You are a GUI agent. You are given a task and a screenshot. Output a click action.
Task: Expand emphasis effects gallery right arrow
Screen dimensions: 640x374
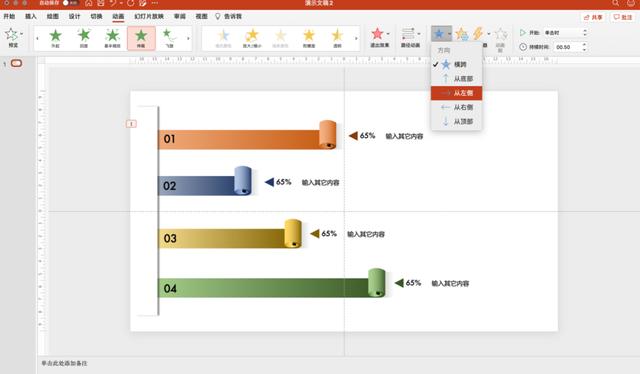coord(356,38)
